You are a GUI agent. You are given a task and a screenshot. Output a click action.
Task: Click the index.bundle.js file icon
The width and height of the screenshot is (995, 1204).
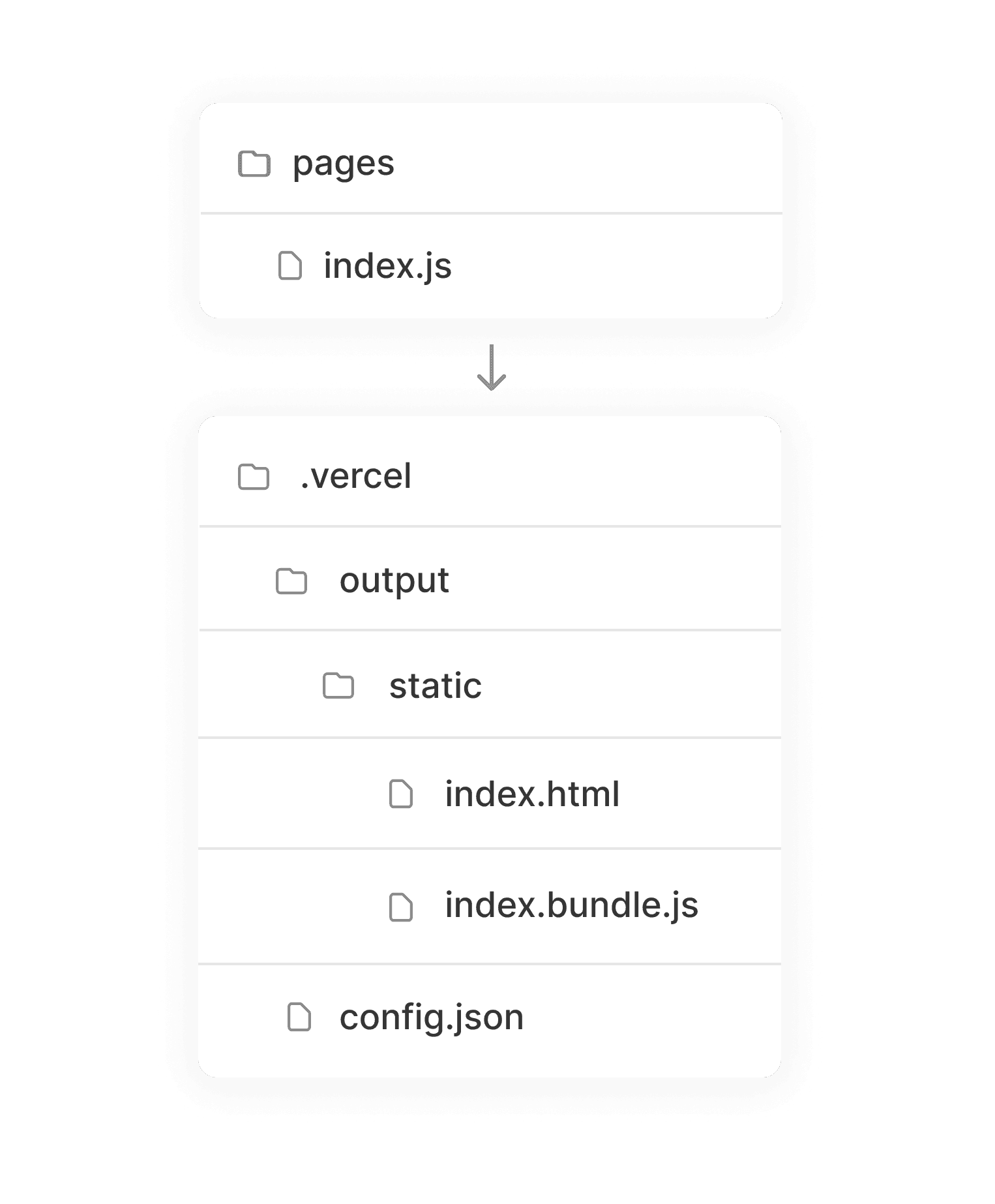tap(401, 907)
